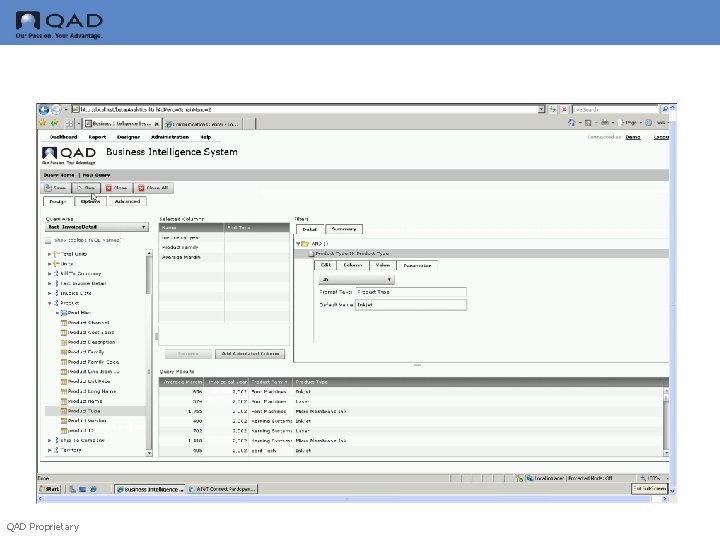Expand the Fact Invoice Detail tree node
Viewport: 720px width, 540px height.
(49, 283)
